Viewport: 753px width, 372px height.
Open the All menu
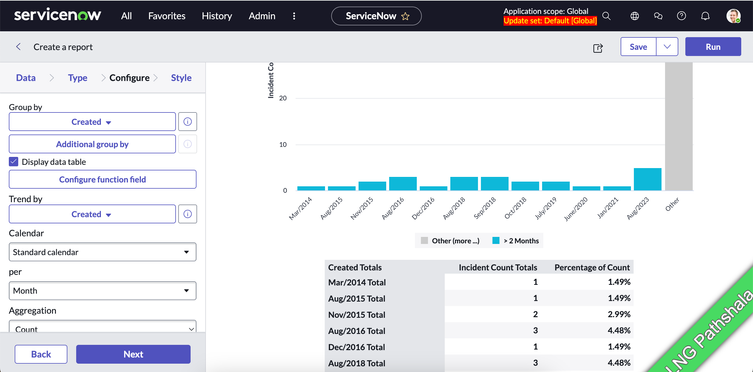(x=126, y=16)
